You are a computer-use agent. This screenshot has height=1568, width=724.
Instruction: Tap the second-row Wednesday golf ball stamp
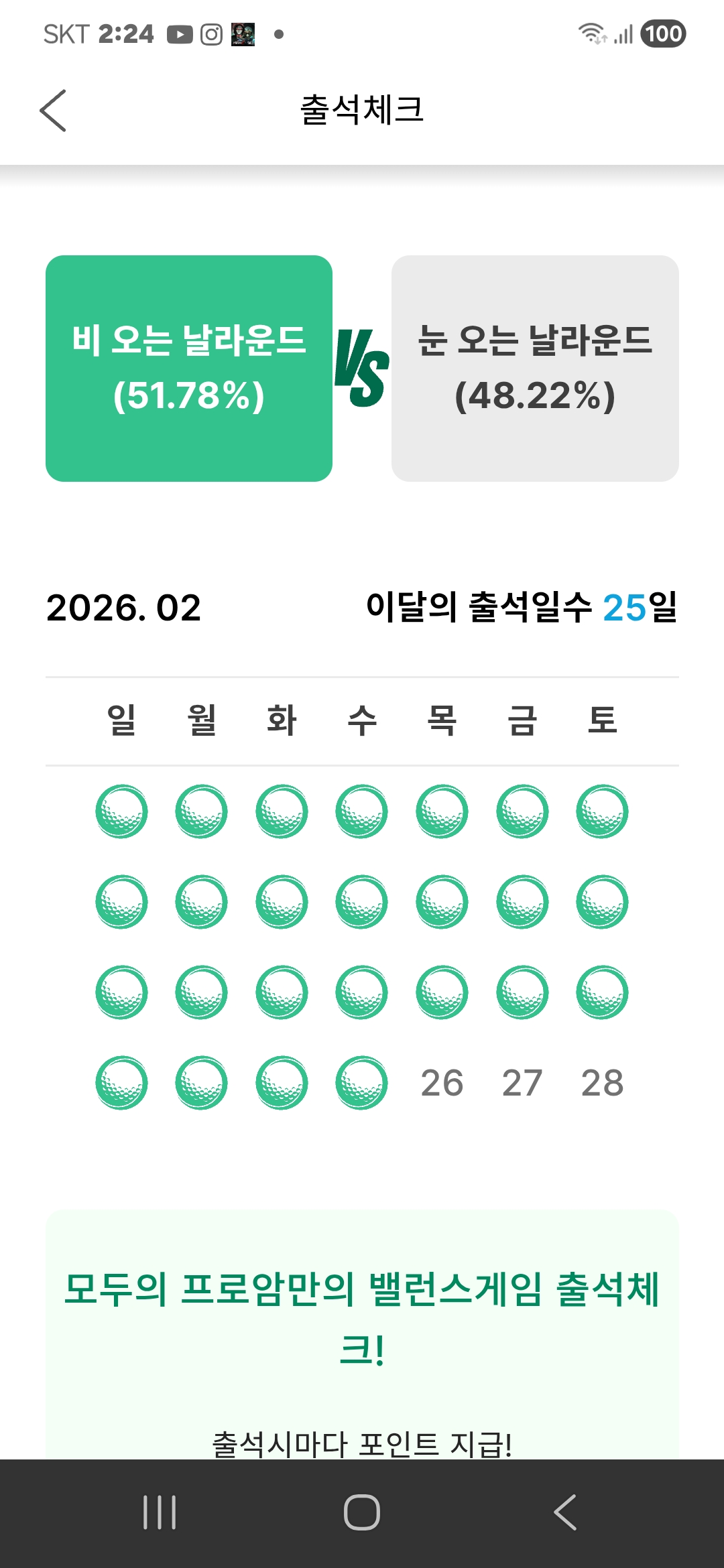pos(362,902)
